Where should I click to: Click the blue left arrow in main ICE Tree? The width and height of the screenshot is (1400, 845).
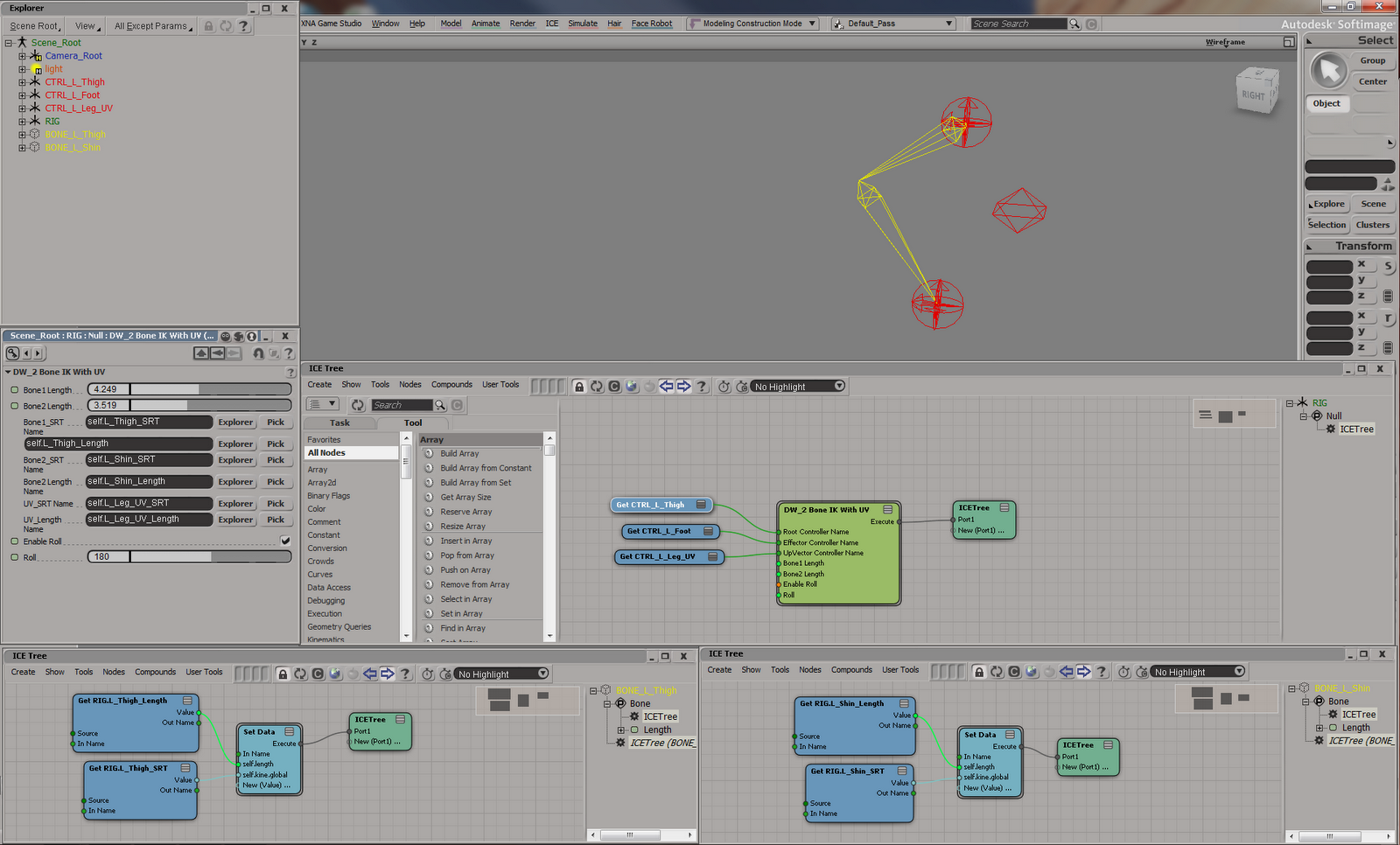(667, 387)
